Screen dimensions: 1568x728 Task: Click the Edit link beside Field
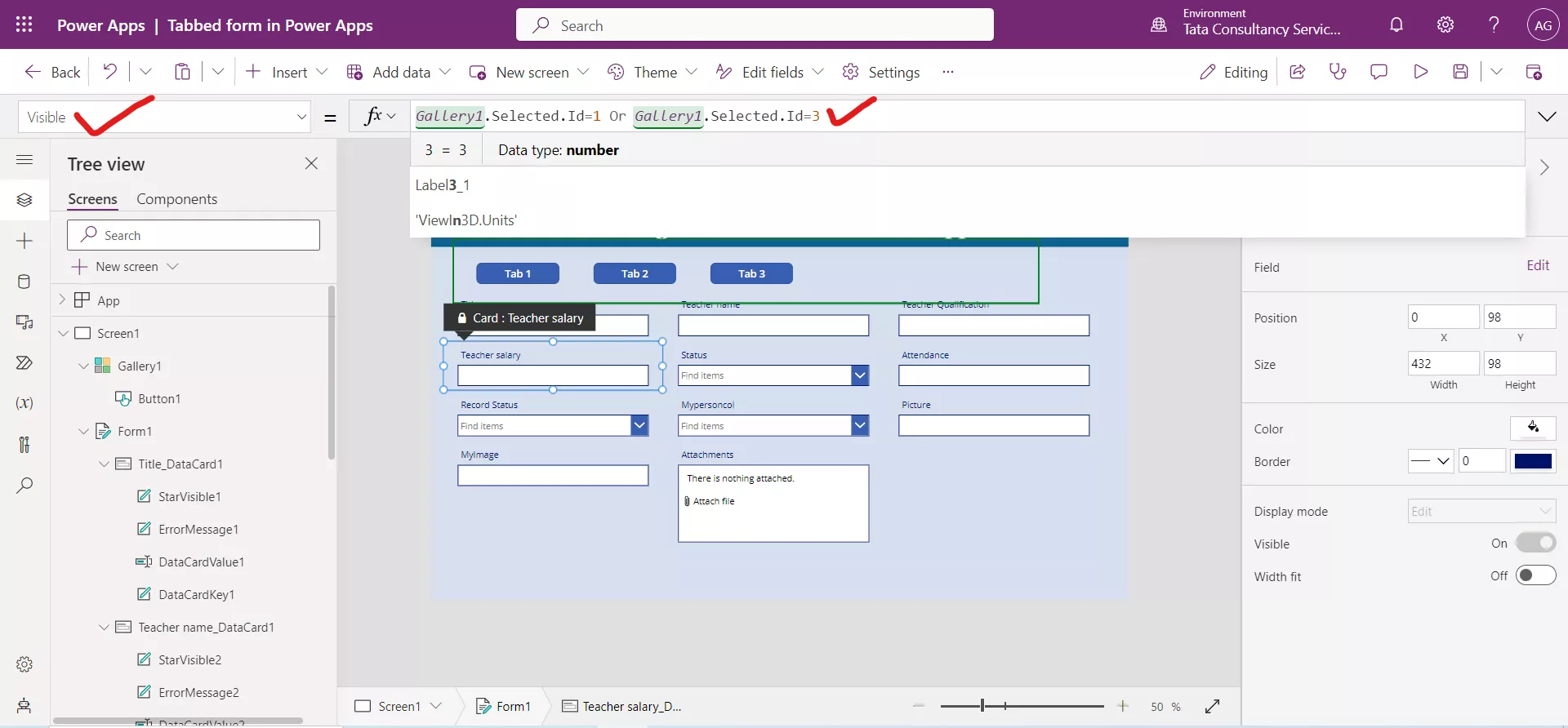pos(1538,265)
